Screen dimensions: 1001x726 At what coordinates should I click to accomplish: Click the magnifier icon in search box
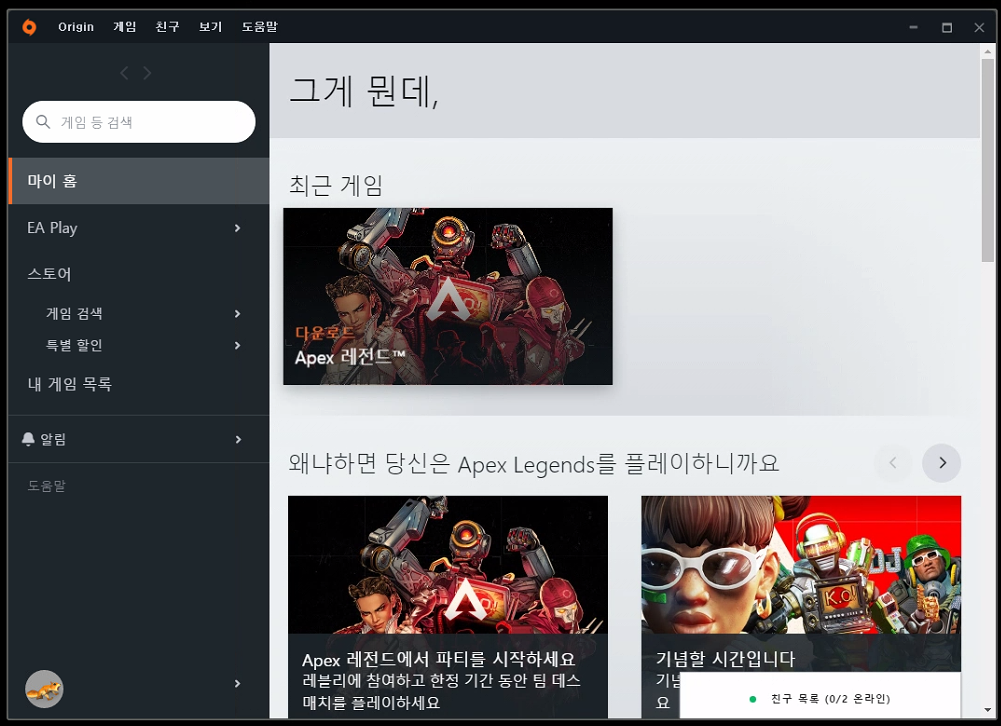coord(43,122)
